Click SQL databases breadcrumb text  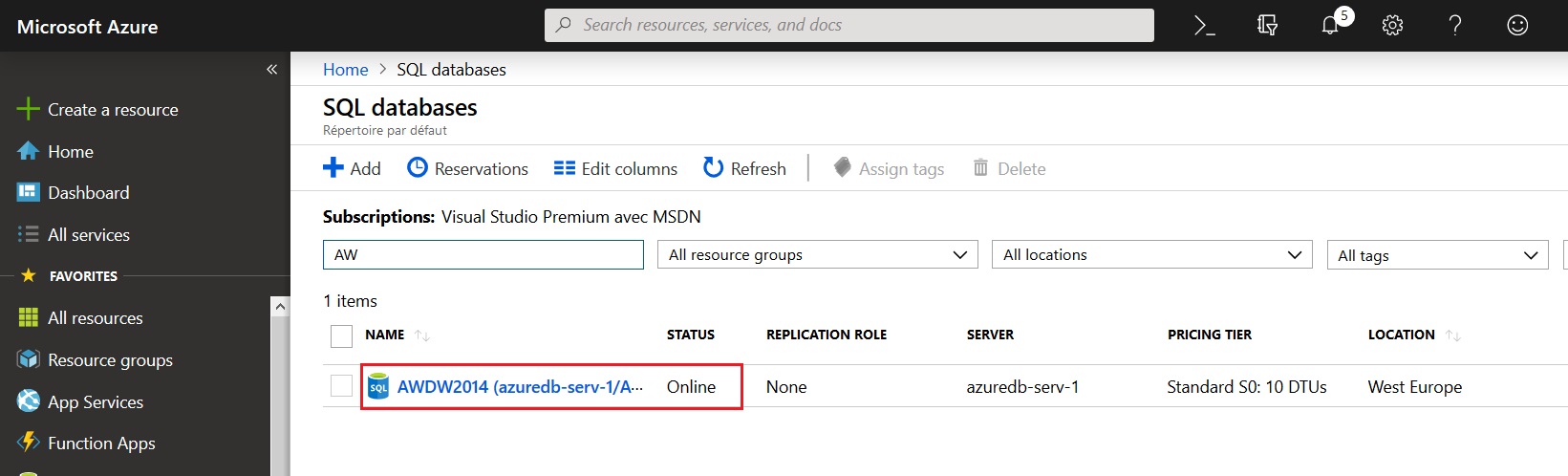click(x=451, y=69)
